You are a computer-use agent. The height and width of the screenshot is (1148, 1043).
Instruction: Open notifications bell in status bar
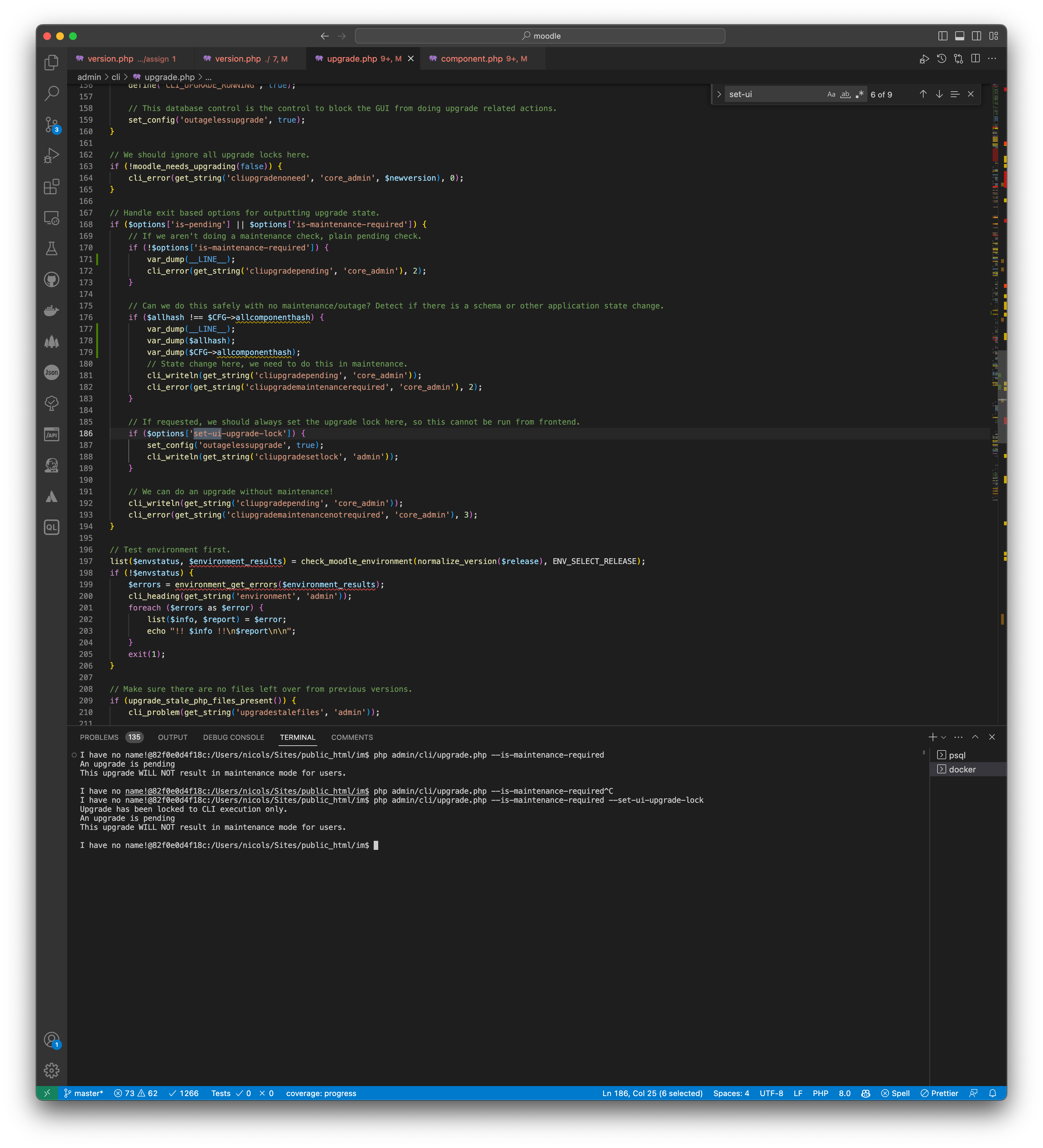coord(993,1093)
